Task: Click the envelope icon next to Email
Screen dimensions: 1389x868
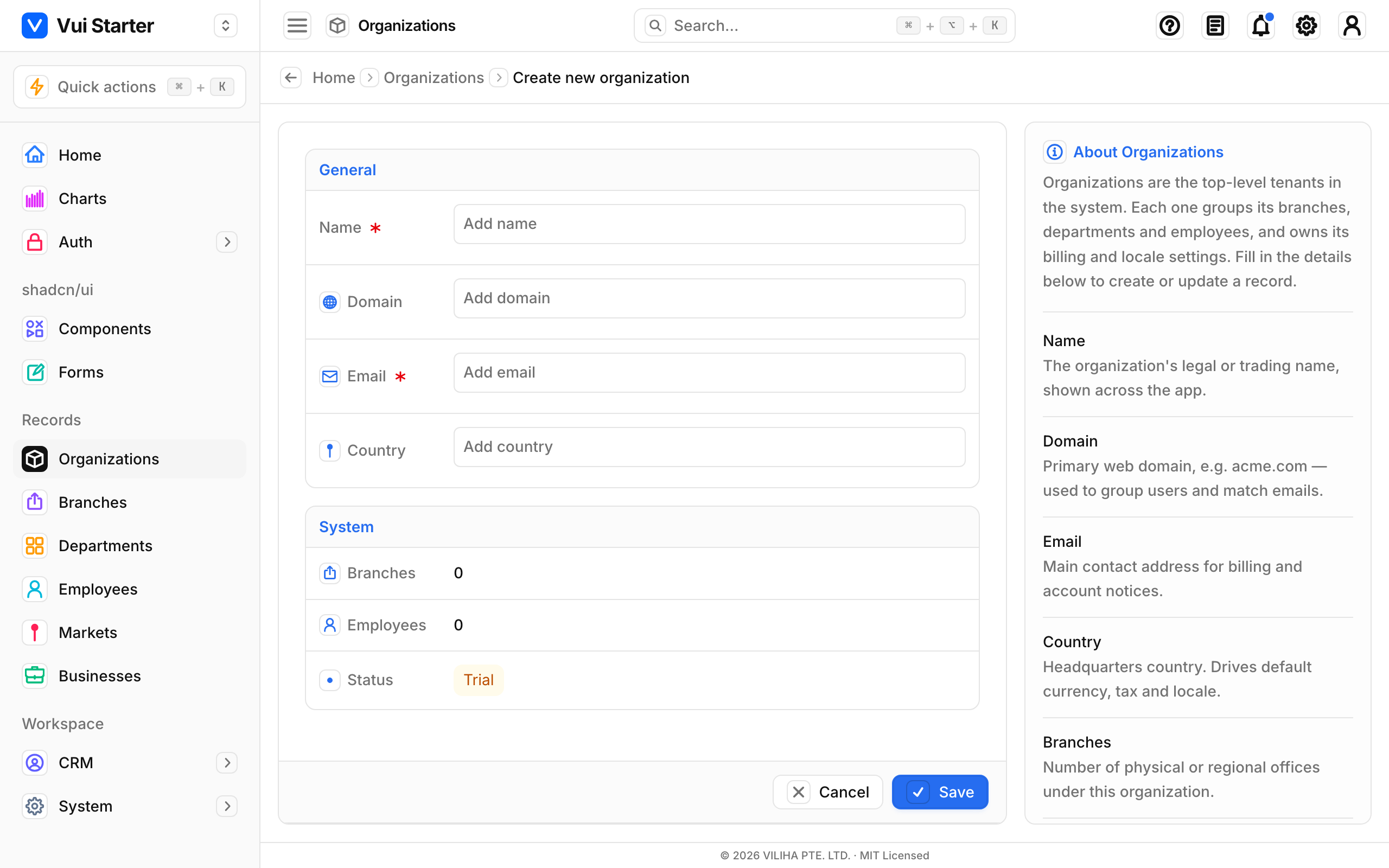Action: [x=329, y=376]
